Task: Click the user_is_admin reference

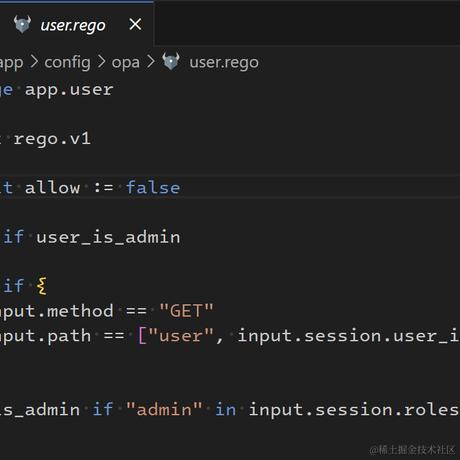Action: click(108, 237)
